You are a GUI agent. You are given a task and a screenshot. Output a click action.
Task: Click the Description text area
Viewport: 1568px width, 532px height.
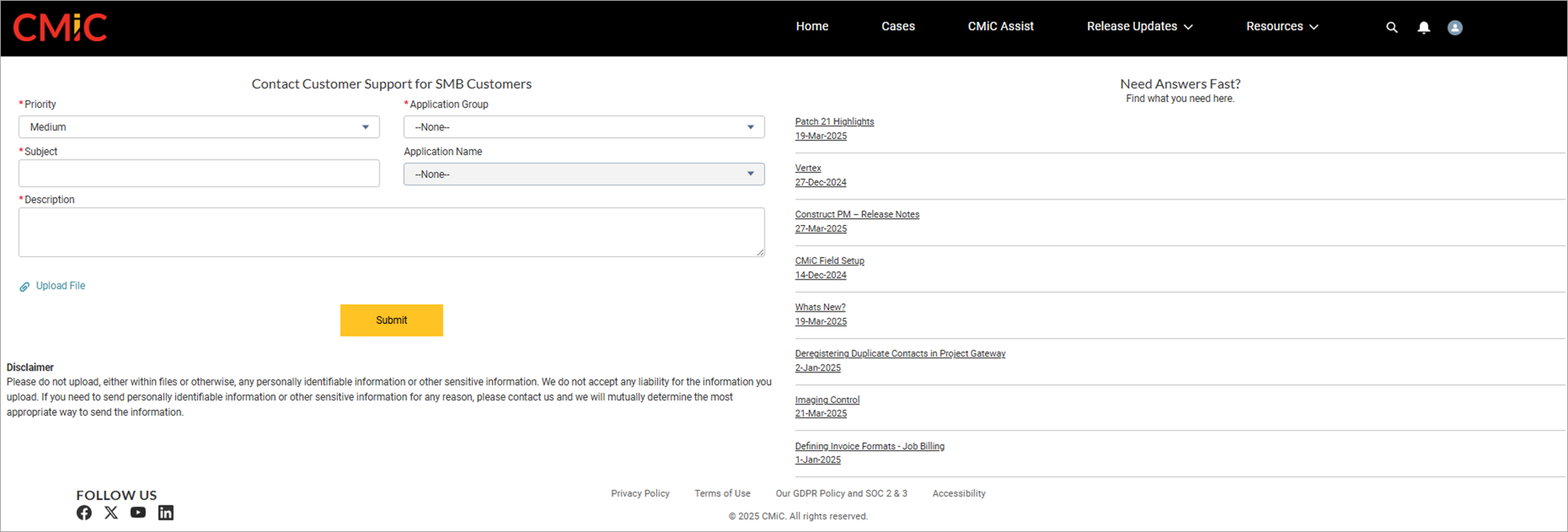[x=392, y=232]
